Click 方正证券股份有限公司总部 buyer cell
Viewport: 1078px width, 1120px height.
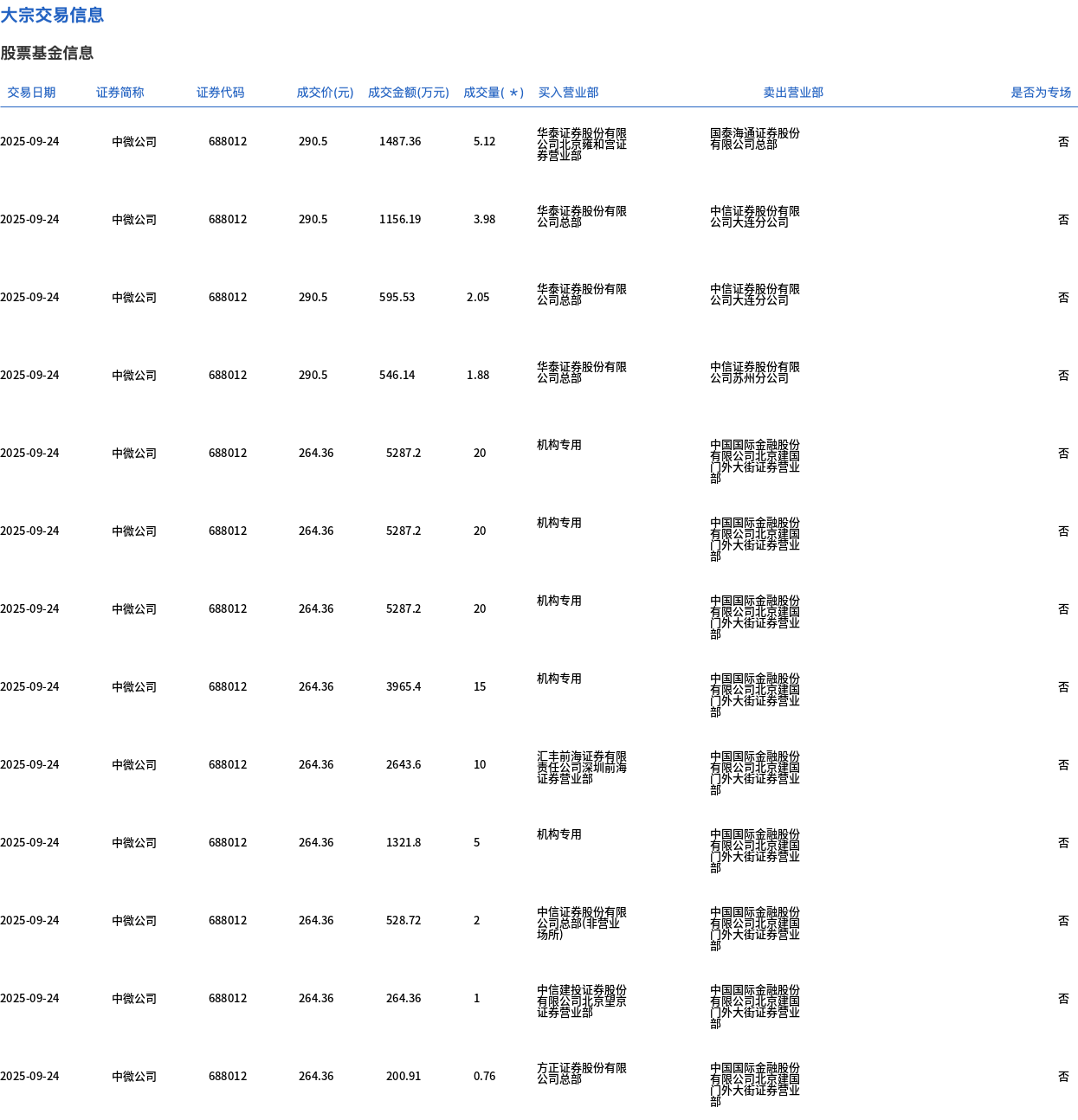click(582, 1073)
